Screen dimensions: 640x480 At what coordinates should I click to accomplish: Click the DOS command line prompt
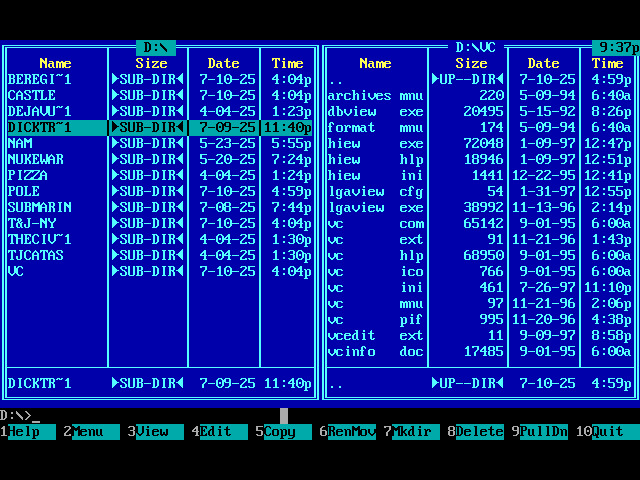point(150,415)
